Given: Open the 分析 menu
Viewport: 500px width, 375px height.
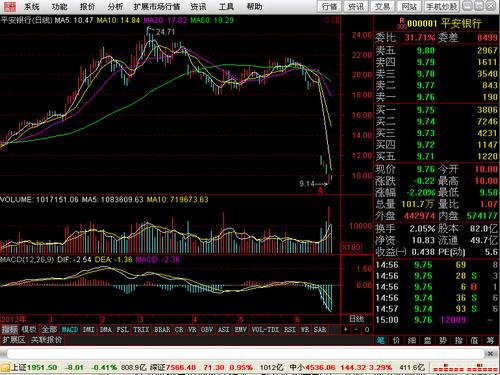Looking at the screenshot, I should 115,7.
